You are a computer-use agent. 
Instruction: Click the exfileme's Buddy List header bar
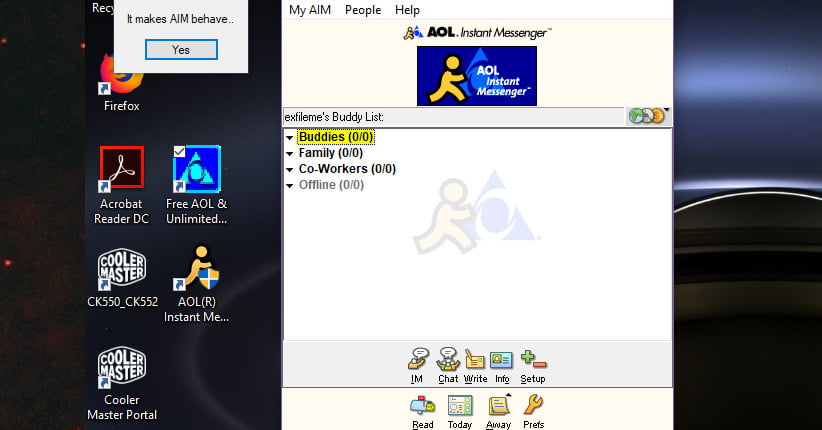453,116
